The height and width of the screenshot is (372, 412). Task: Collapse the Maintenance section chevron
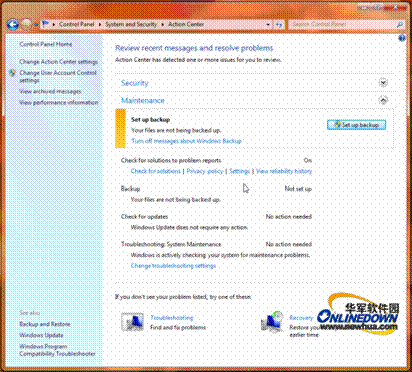click(383, 100)
